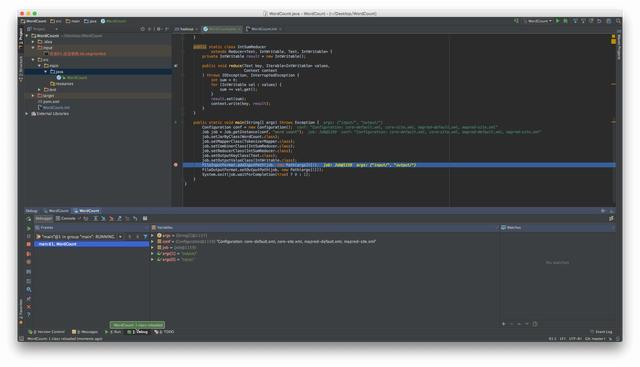
Task: Click add new watch plus icon
Action: pyautogui.click(x=504, y=324)
